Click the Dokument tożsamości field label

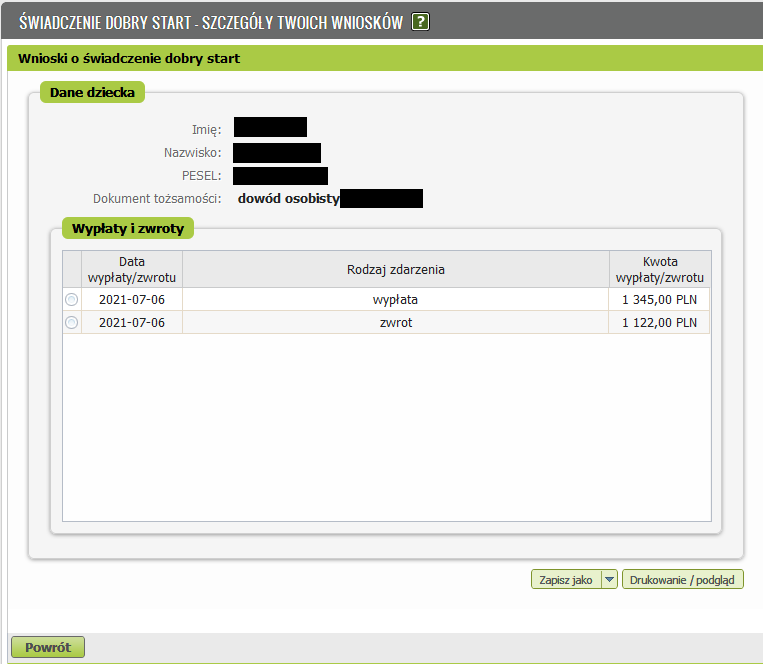tap(157, 198)
